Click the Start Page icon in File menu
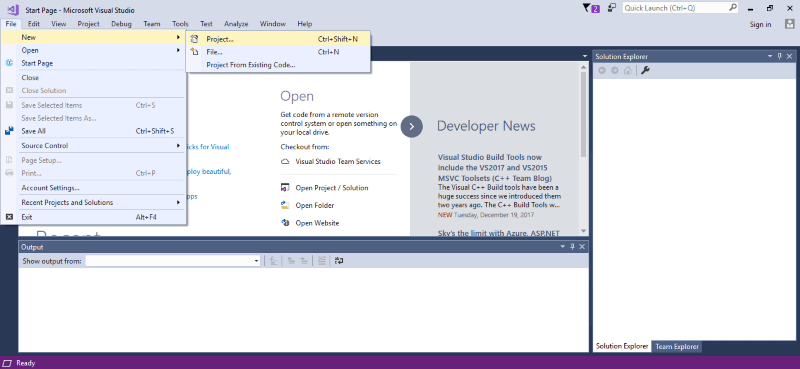This screenshot has height=369, width=800. 9,63
